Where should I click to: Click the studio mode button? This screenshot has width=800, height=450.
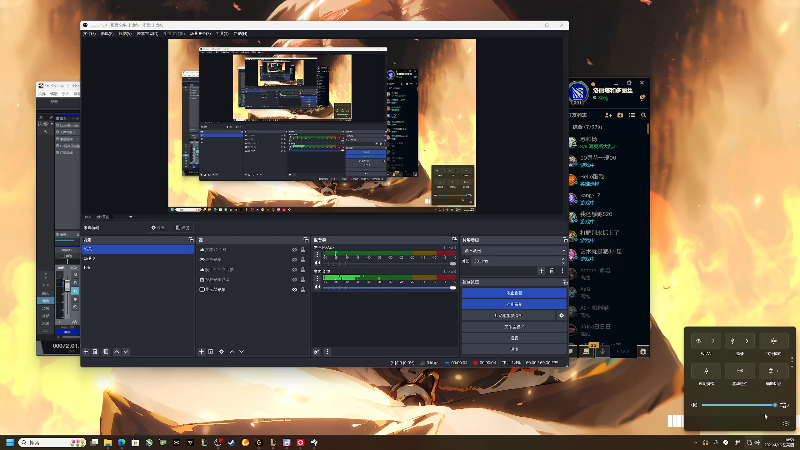click(x=514, y=327)
